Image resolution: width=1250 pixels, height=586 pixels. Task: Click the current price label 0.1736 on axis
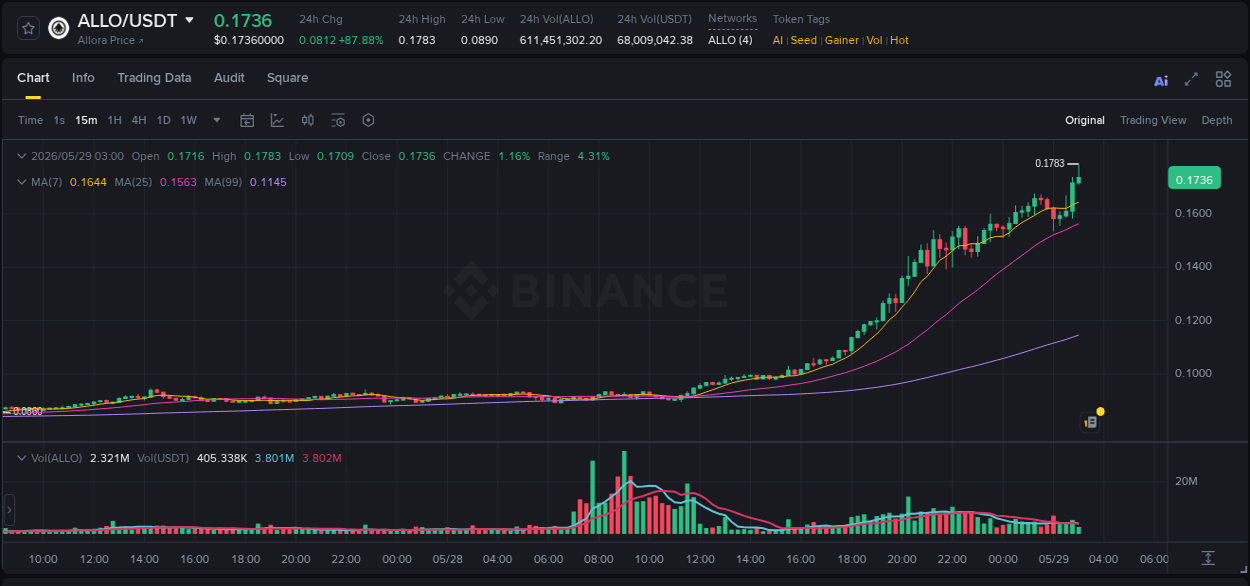tap(1194, 179)
